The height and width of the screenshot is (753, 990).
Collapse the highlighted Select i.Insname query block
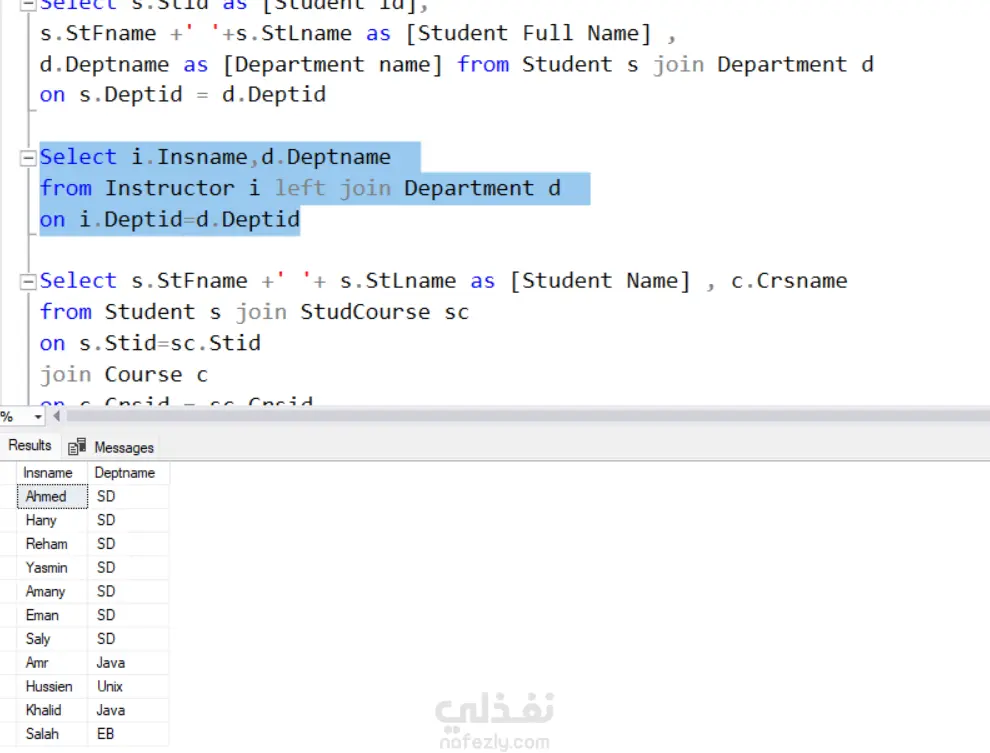pyautogui.click(x=27, y=158)
